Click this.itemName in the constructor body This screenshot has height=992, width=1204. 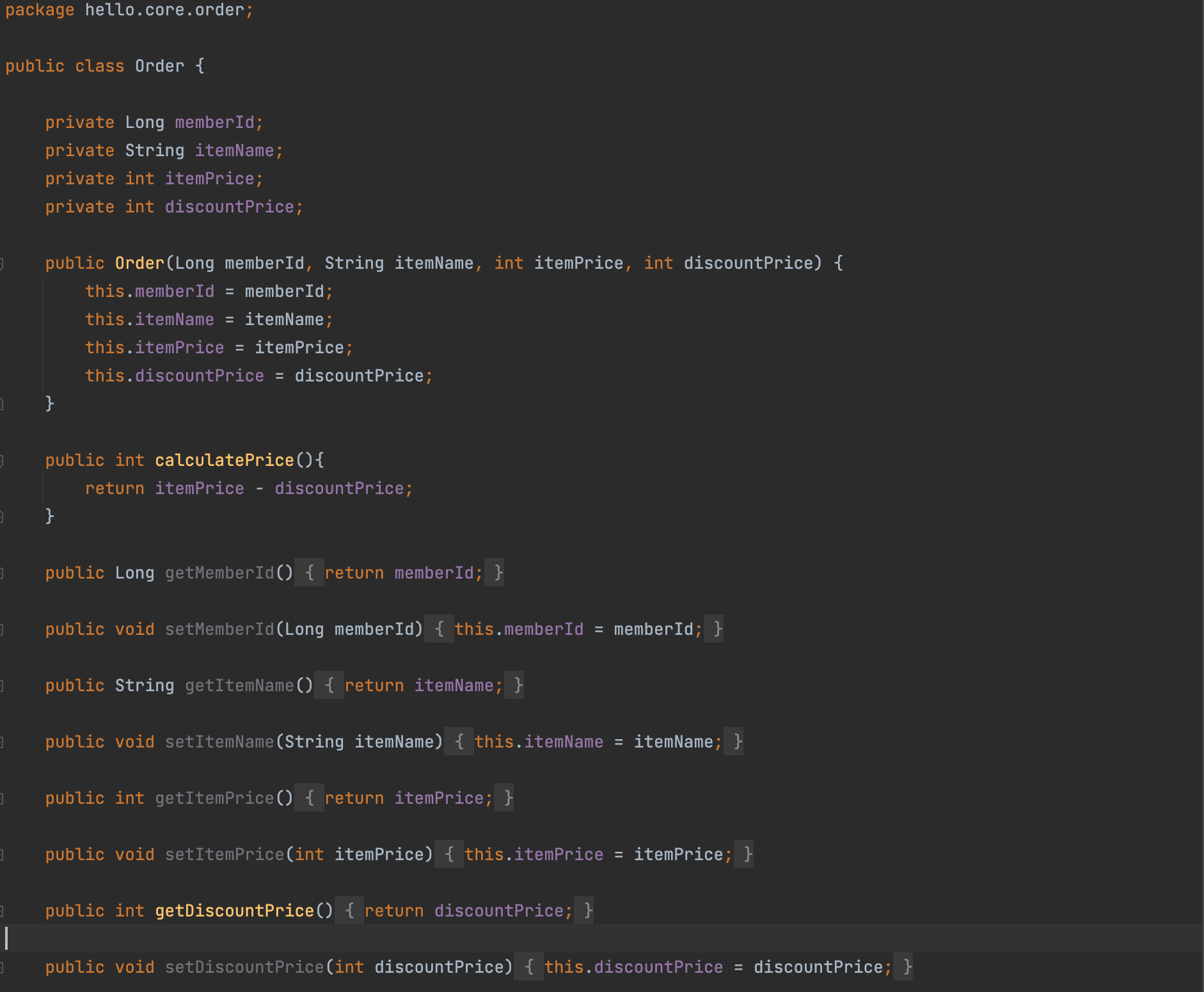150,319
